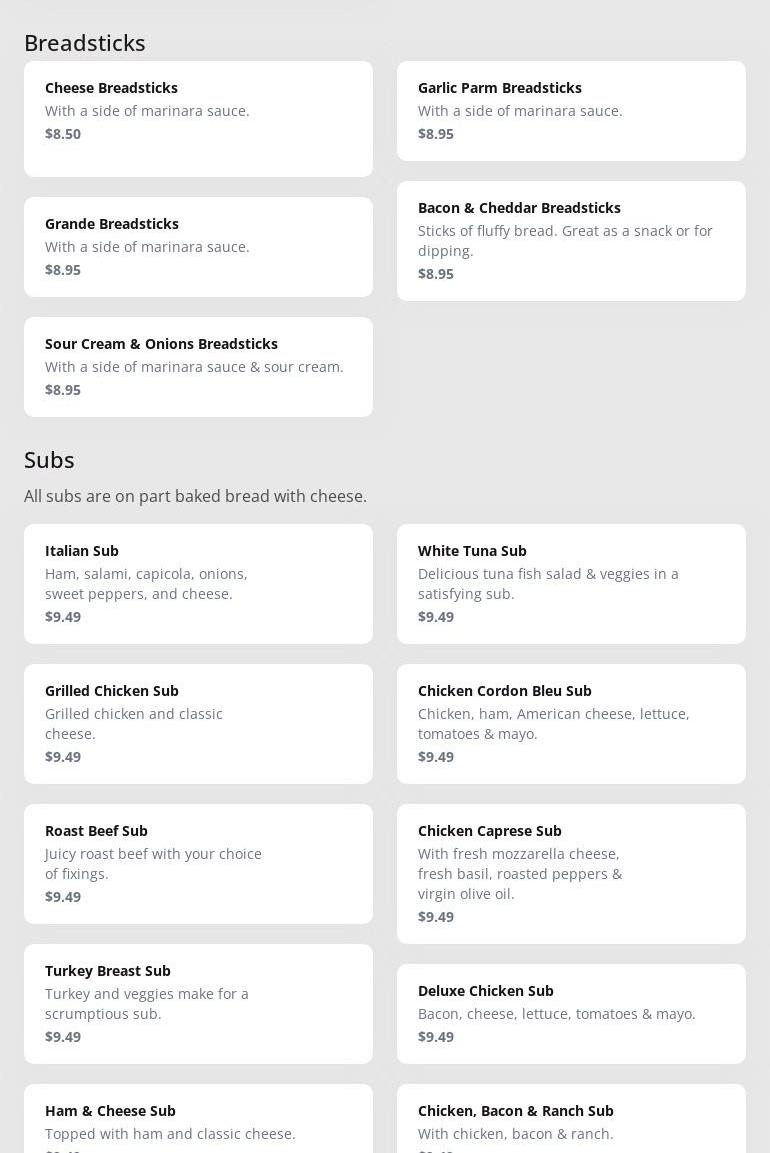Click the fluffy bread description text
This screenshot has width=770, height=1153.
(x=565, y=240)
